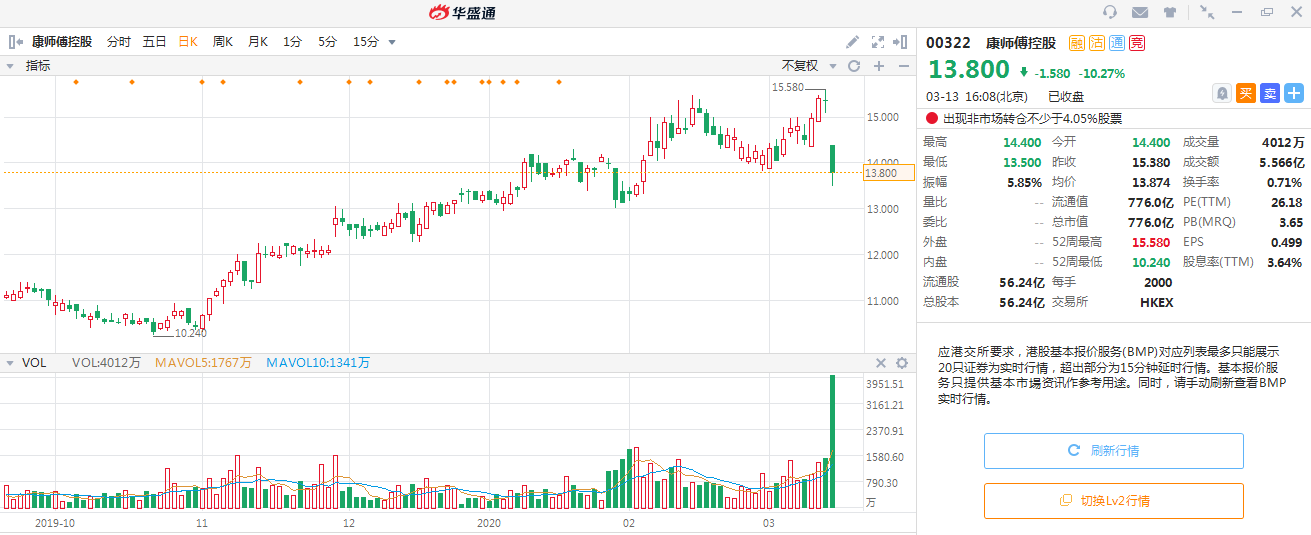Click the 切换Lv2行情 button
1311x535 pixels.
tap(1113, 501)
